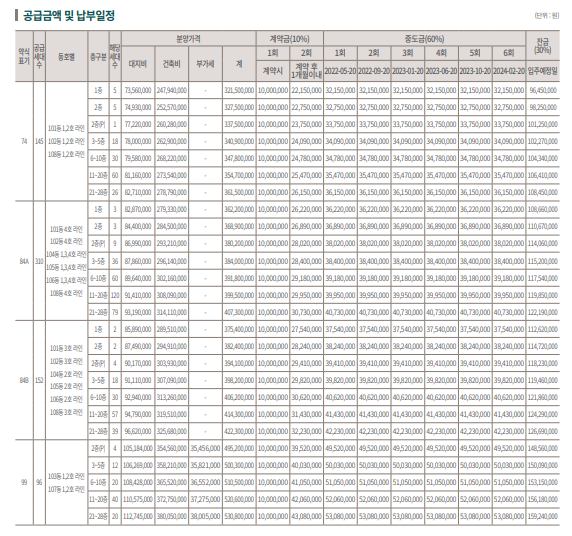The image size is (572, 536).
Task: Click the type cell '84B'
Action: click(24, 380)
